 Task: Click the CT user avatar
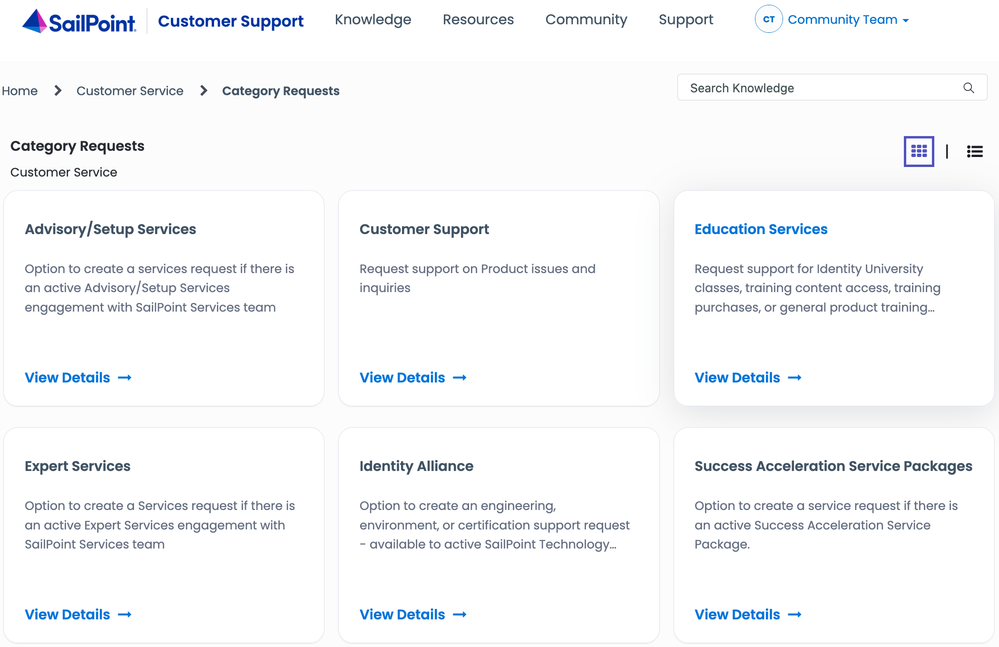pyautogui.click(x=768, y=20)
